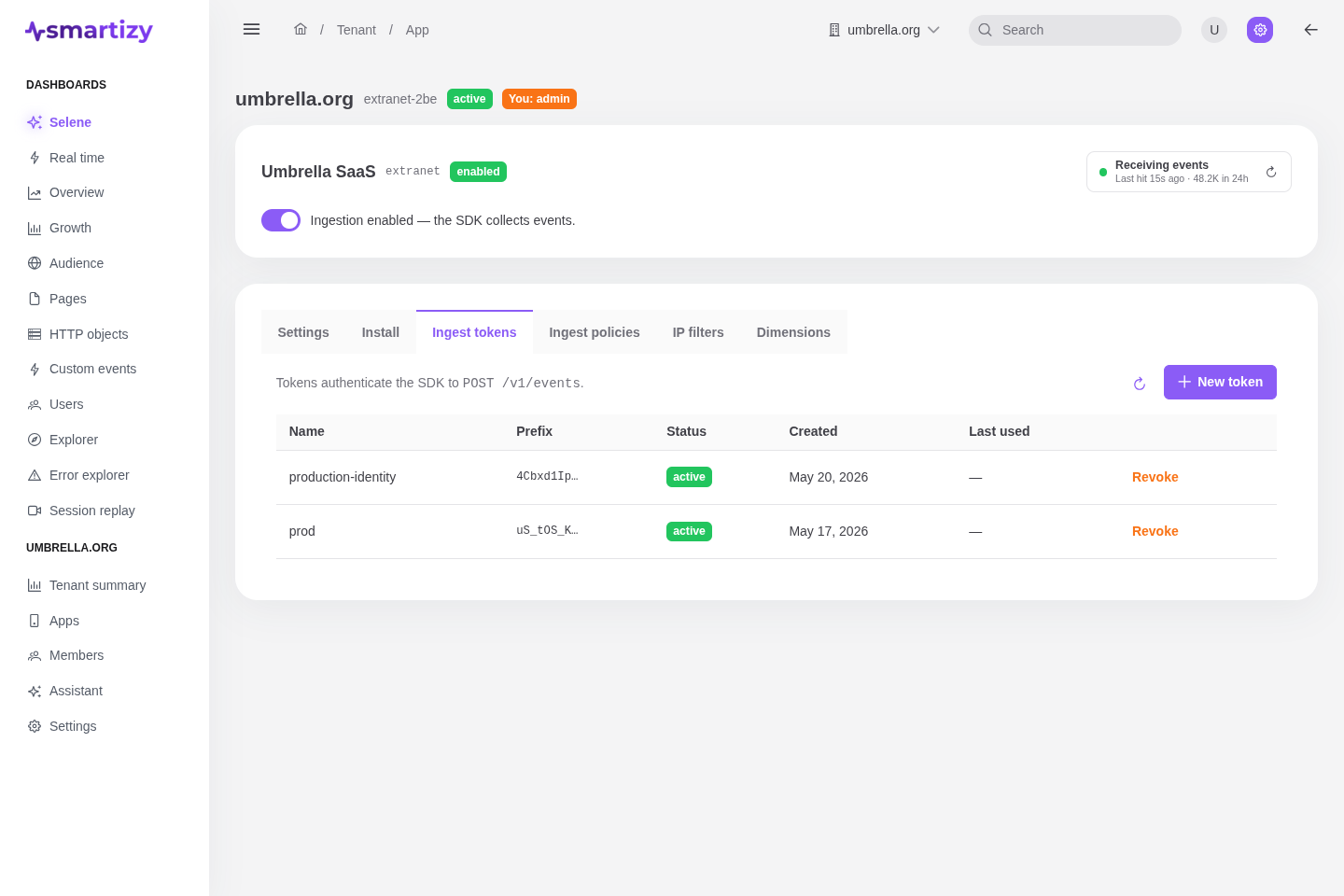Click the Users people icon
The image size is (1344, 896).
35,405
